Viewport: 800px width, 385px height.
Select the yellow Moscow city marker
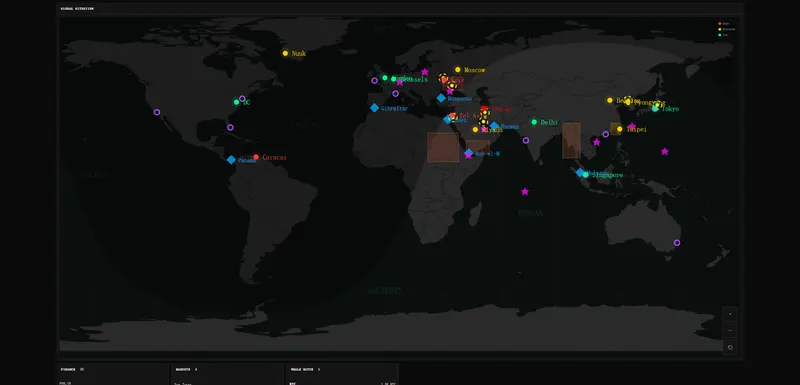click(458, 70)
